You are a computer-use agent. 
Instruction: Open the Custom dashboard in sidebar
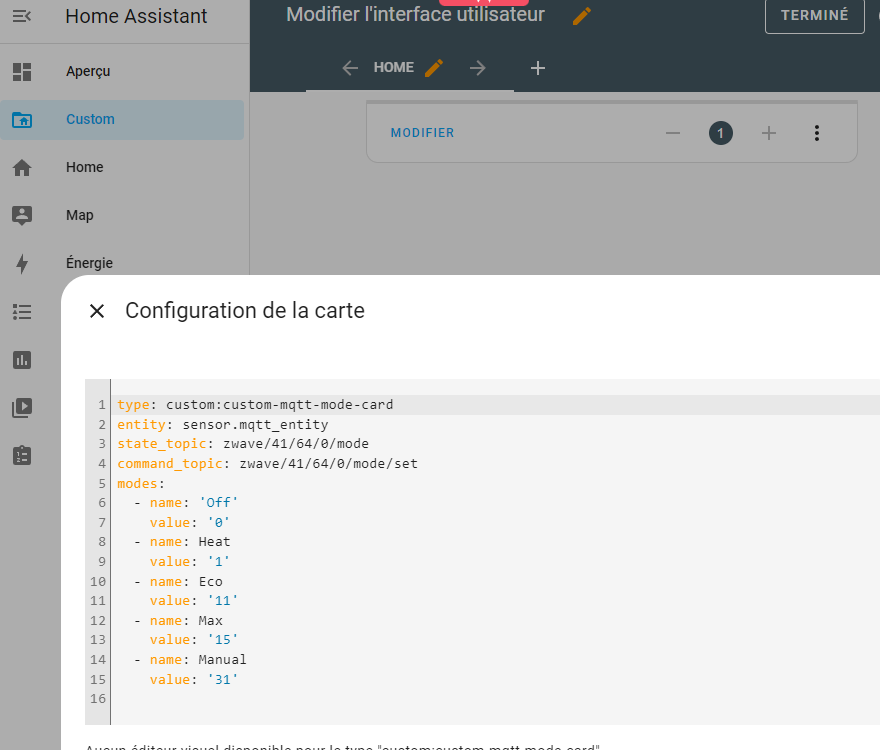[x=90, y=119]
